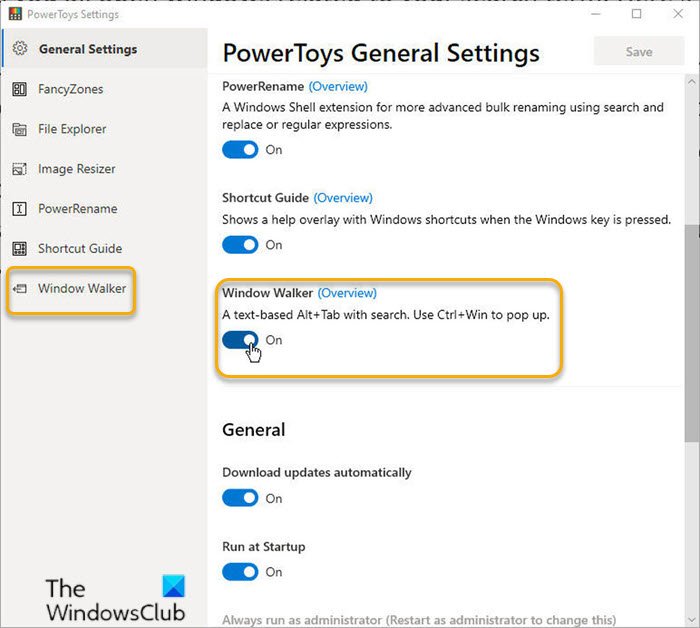
Task: Click the PowerRename sidebar icon
Action: [x=19, y=208]
